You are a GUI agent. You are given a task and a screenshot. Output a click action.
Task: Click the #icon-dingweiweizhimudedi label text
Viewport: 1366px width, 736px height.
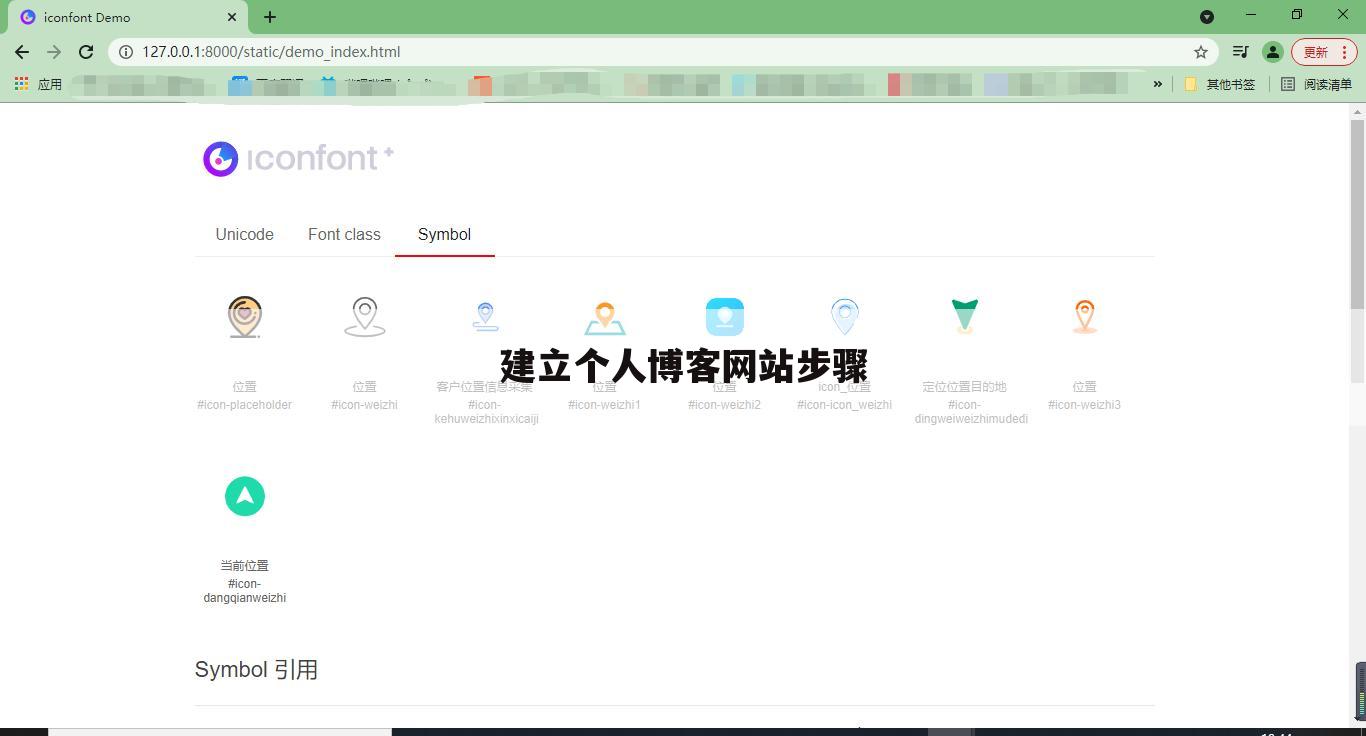tap(971, 412)
